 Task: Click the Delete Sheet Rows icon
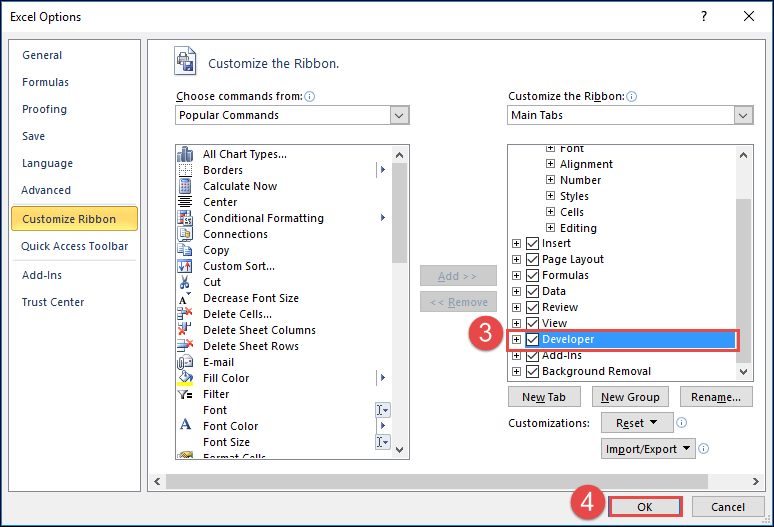click(x=185, y=346)
